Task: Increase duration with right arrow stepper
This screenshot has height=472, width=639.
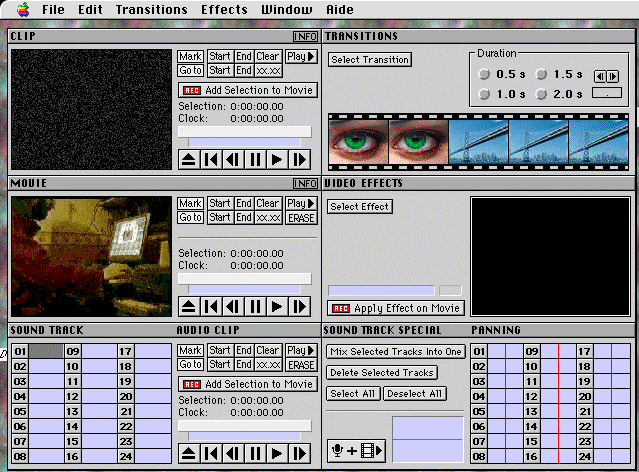Action: (613, 76)
